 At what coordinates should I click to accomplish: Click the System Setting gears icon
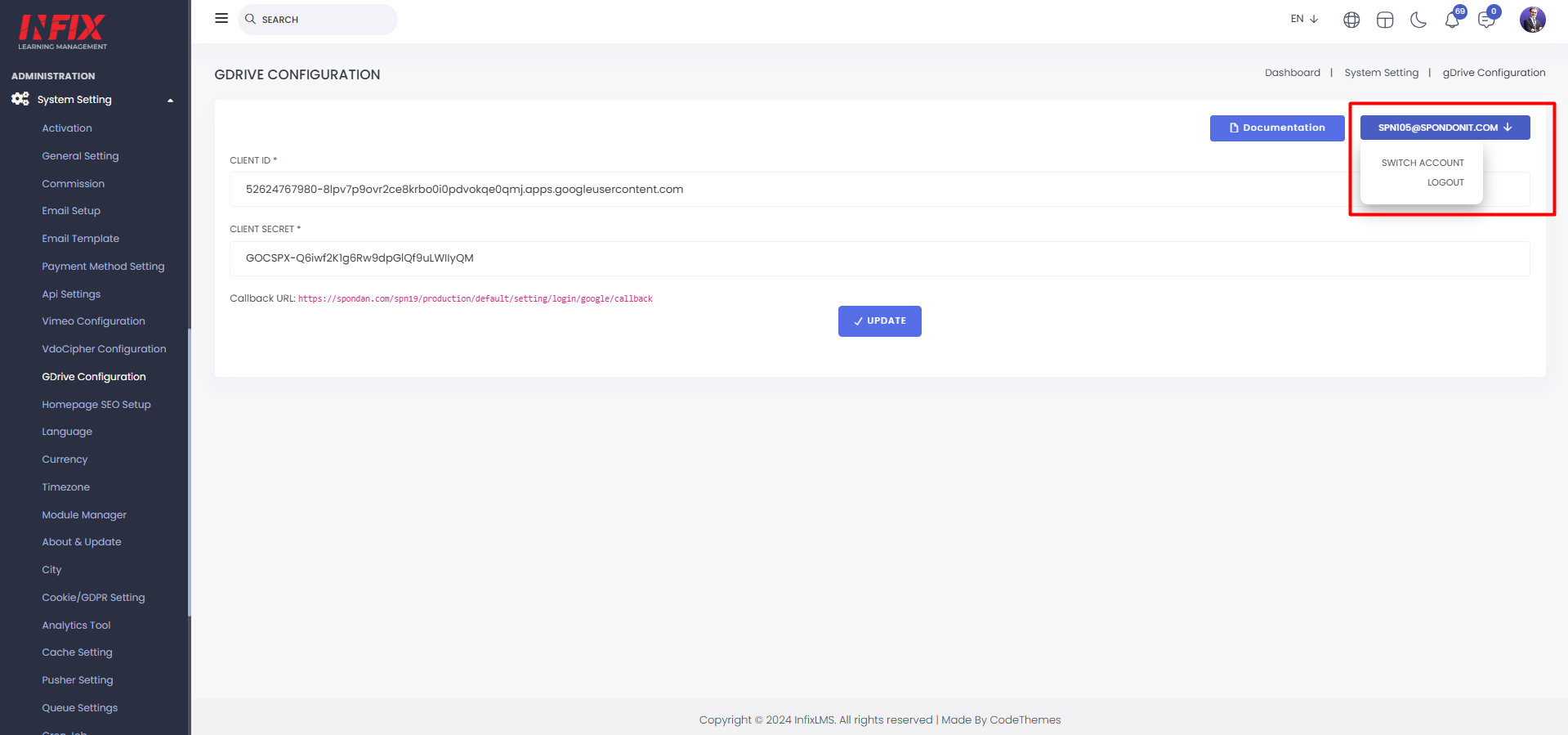20,99
